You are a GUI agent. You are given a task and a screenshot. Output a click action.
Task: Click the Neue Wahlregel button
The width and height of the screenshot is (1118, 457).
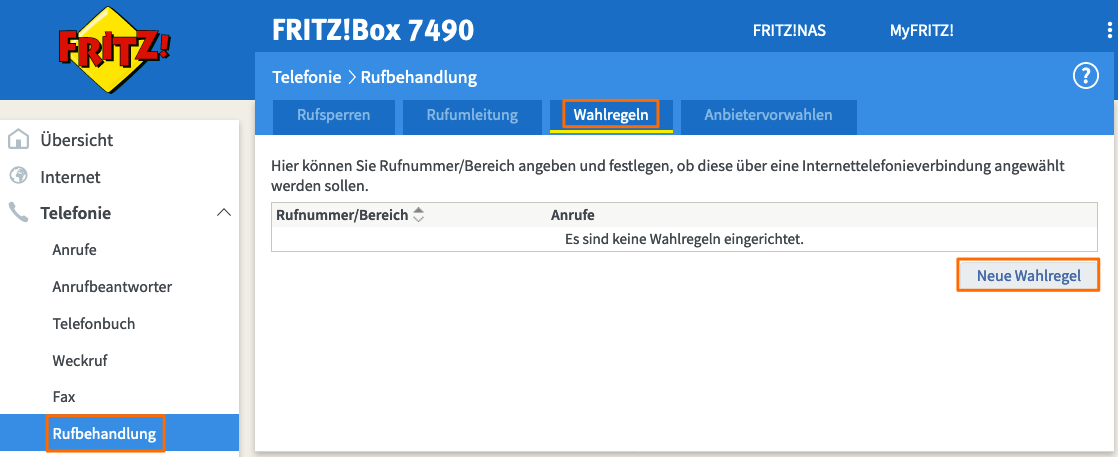coord(1028,276)
